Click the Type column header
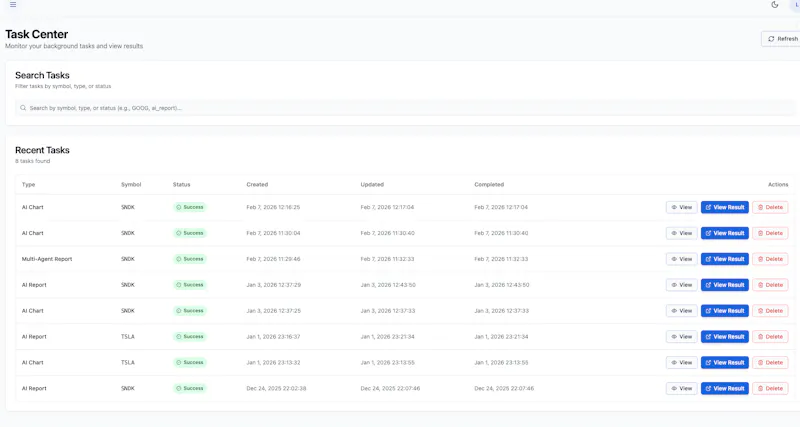This screenshot has width=800, height=427. click(x=29, y=185)
